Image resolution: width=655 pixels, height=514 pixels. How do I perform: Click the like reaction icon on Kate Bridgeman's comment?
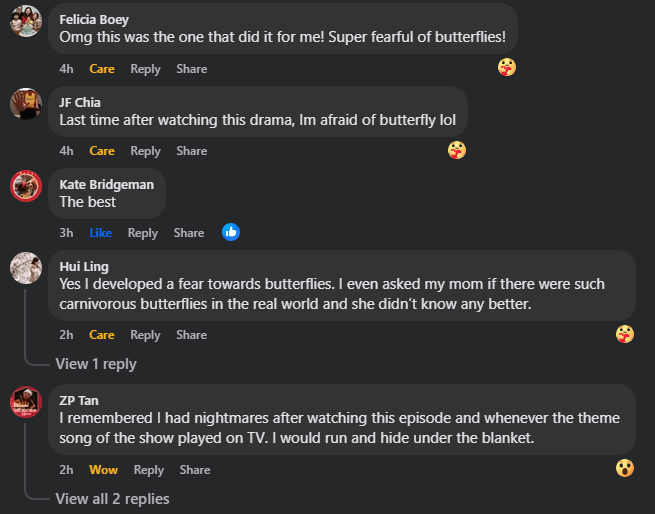231,232
